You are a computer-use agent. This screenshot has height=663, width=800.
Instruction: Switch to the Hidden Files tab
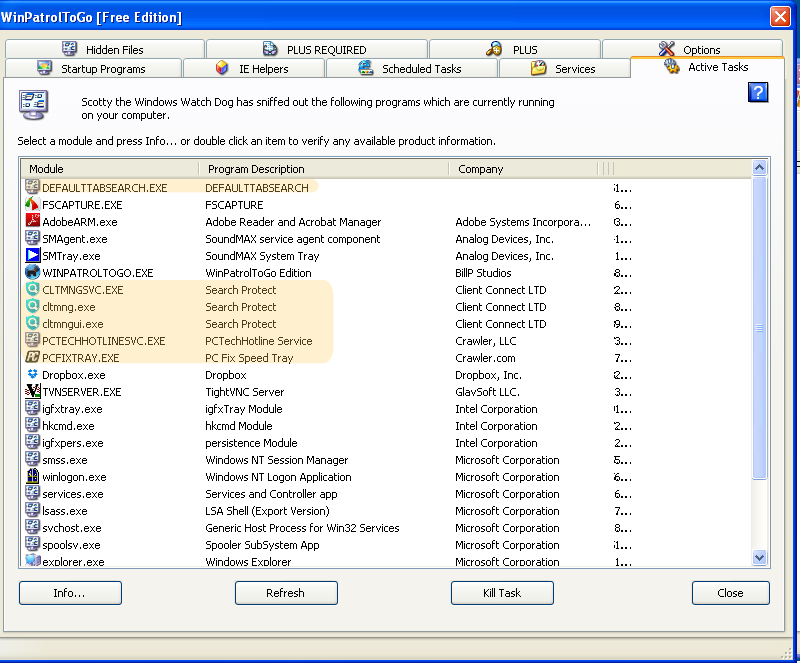(104, 50)
